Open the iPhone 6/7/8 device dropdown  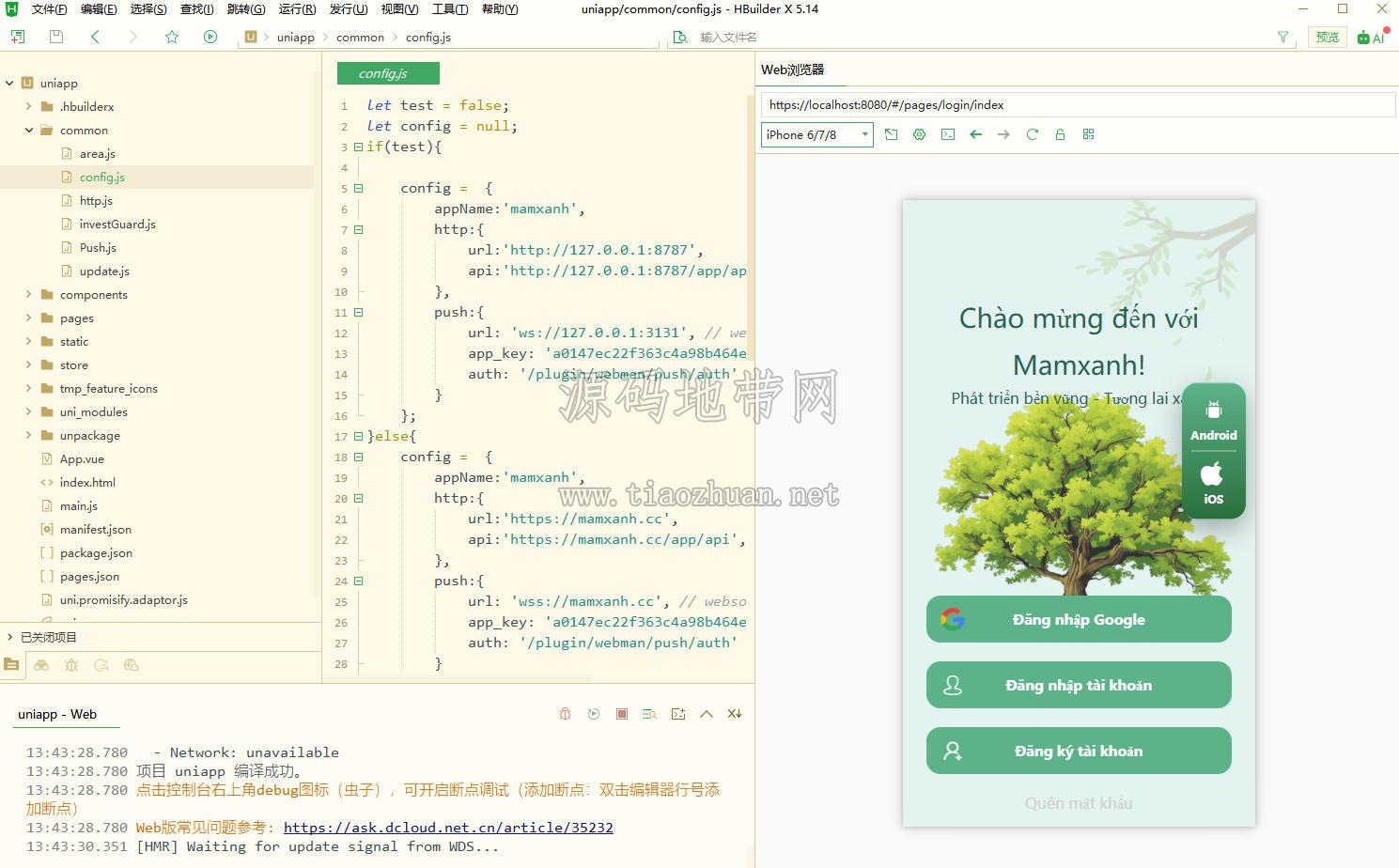pyautogui.click(x=816, y=134)
